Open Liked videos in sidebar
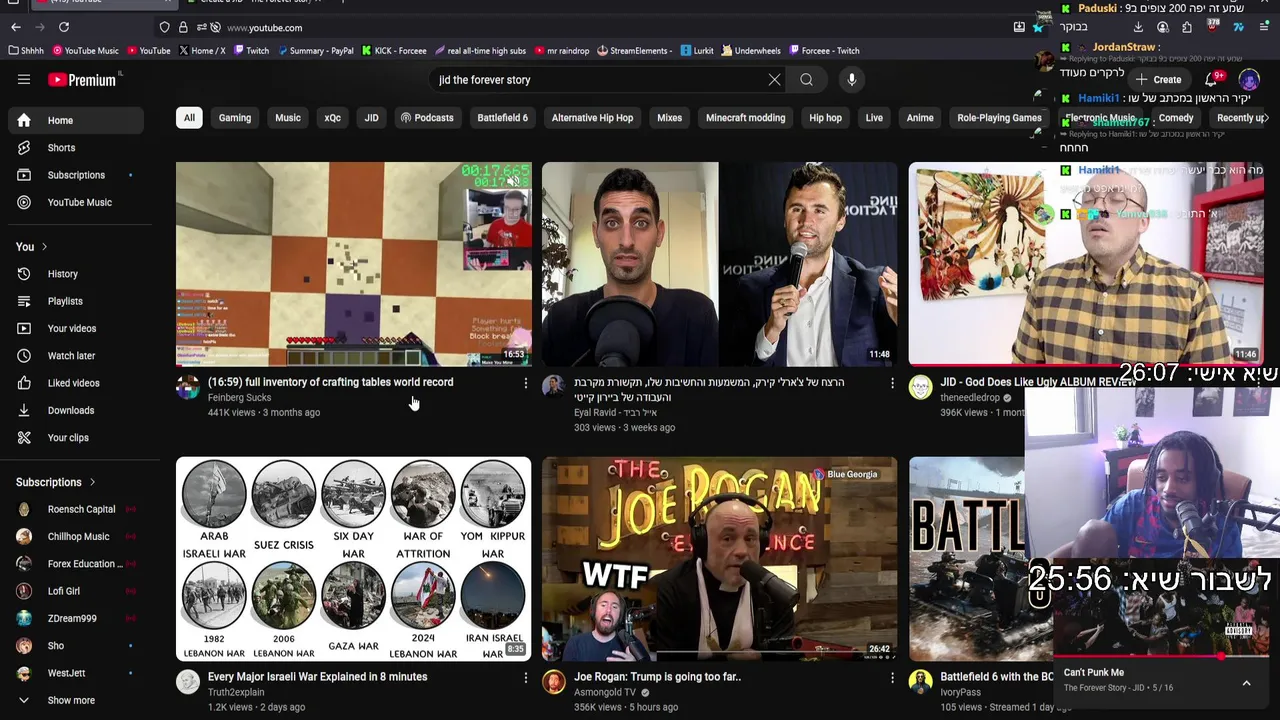 point(76,383)
